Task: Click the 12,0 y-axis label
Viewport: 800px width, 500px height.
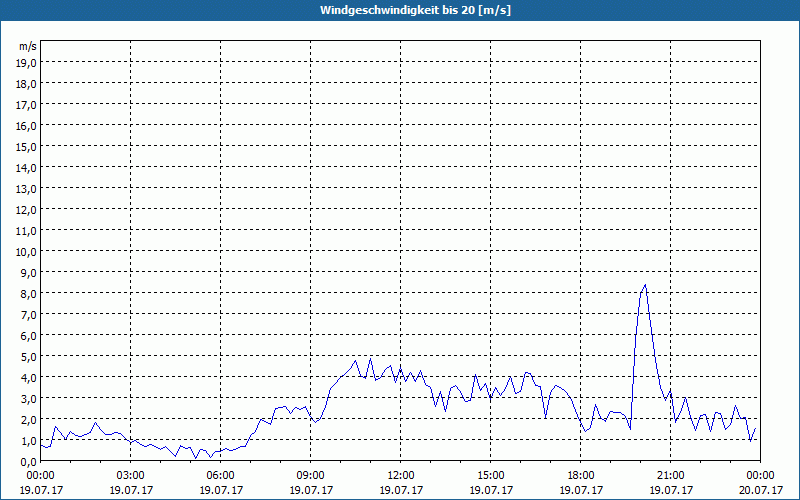Action: point(28,210)
